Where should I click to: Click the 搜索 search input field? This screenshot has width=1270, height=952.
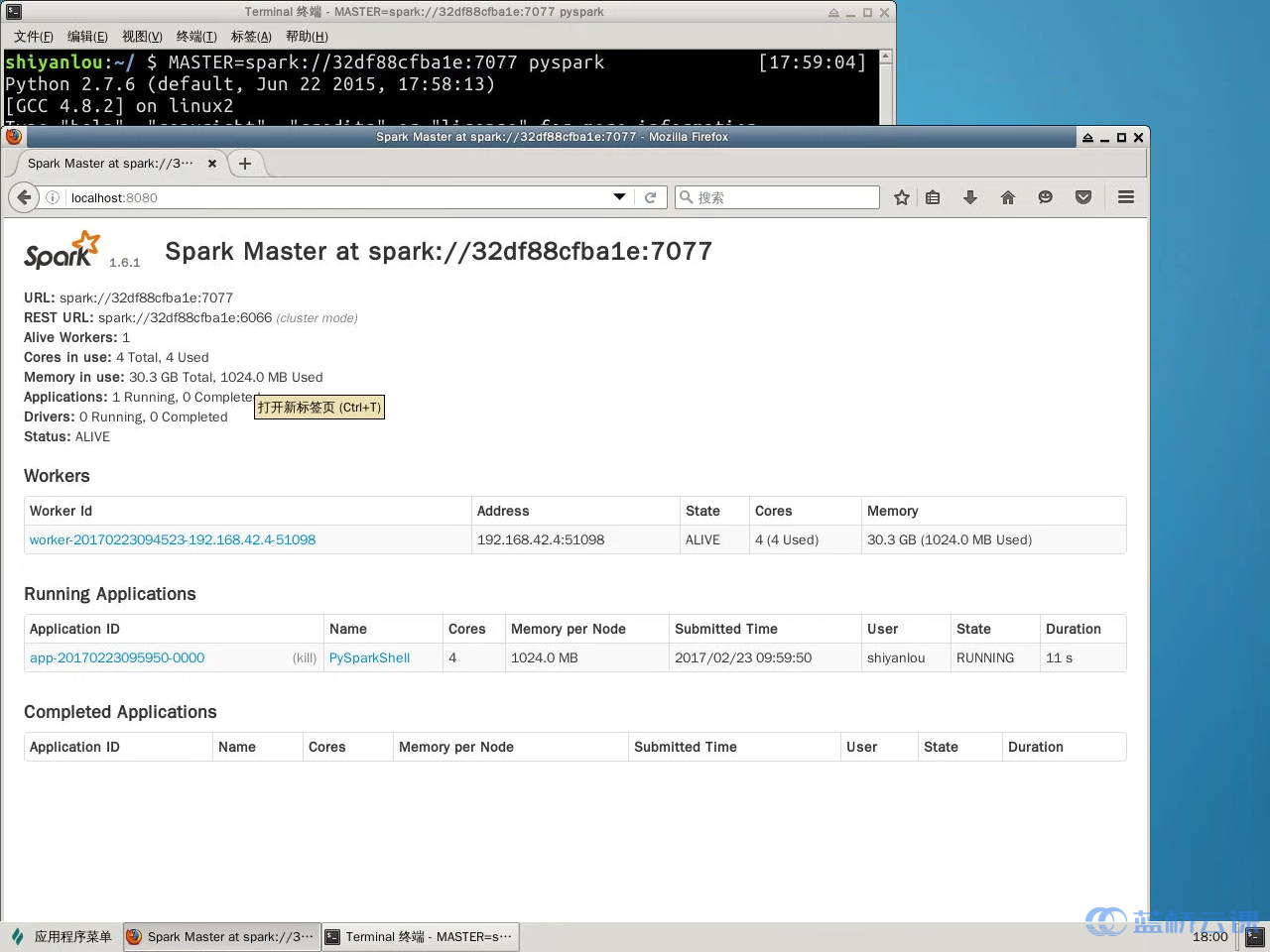(786, 197)
